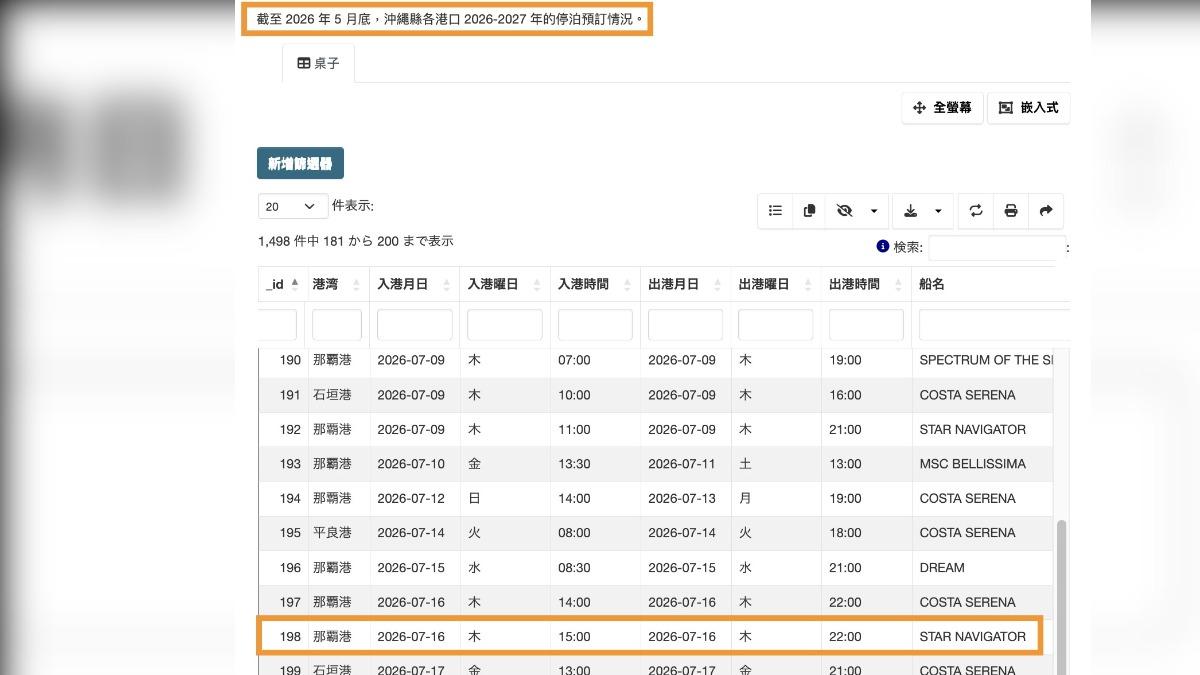1200x675 pixels.
Task: Open the 嵌入式 embed button
Action: pyautogui.click(x=1029, y=108)
